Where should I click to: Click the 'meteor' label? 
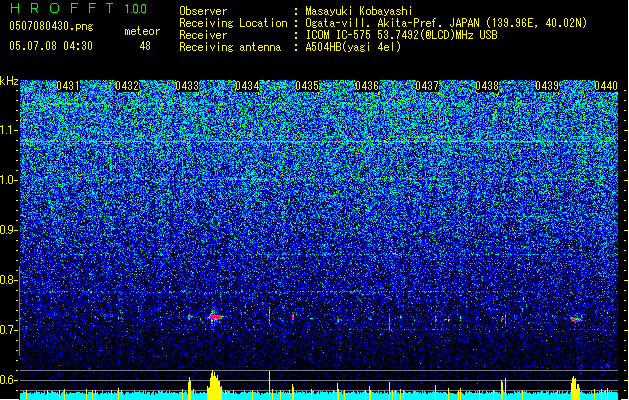coord(142,31)
